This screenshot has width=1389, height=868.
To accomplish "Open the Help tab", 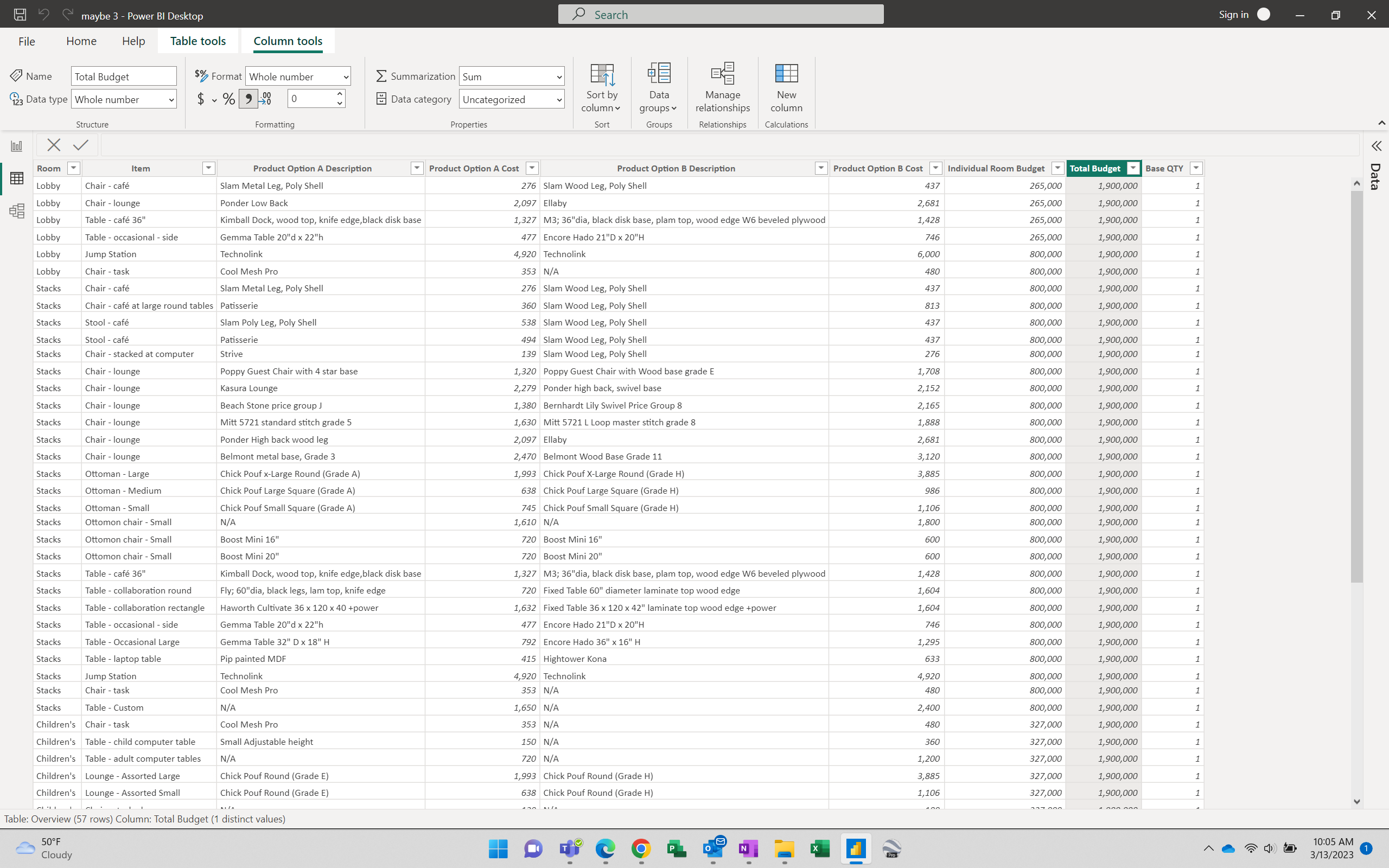I will (x=133, y=41).
